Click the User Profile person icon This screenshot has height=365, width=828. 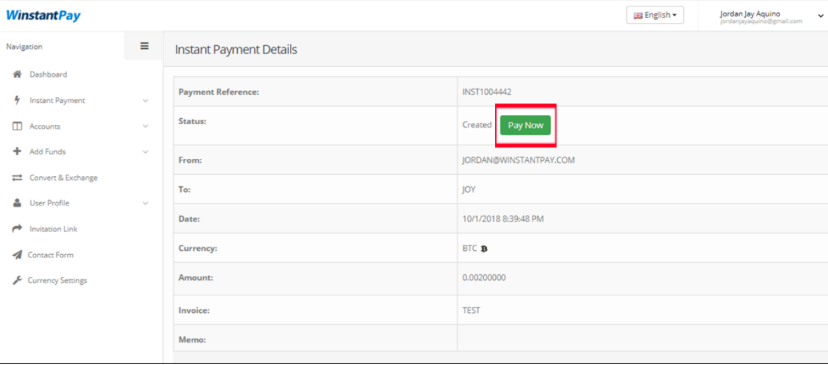16,203
